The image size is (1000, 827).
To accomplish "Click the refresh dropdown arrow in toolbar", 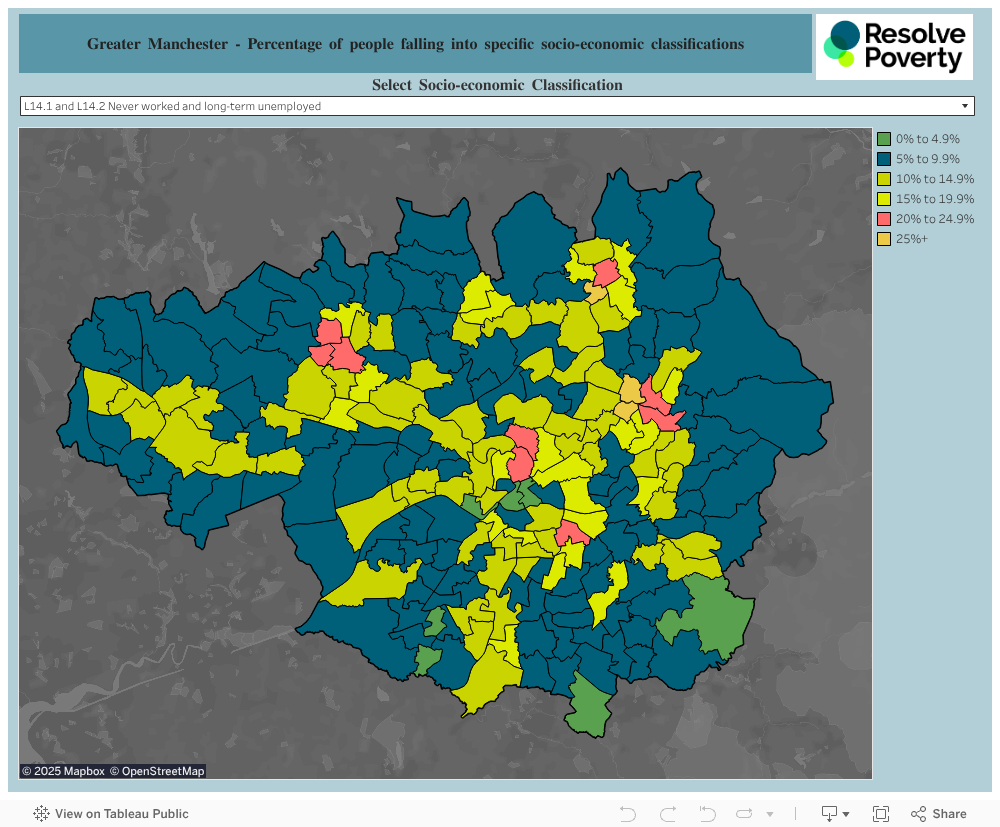I will [x=769, y=814].
